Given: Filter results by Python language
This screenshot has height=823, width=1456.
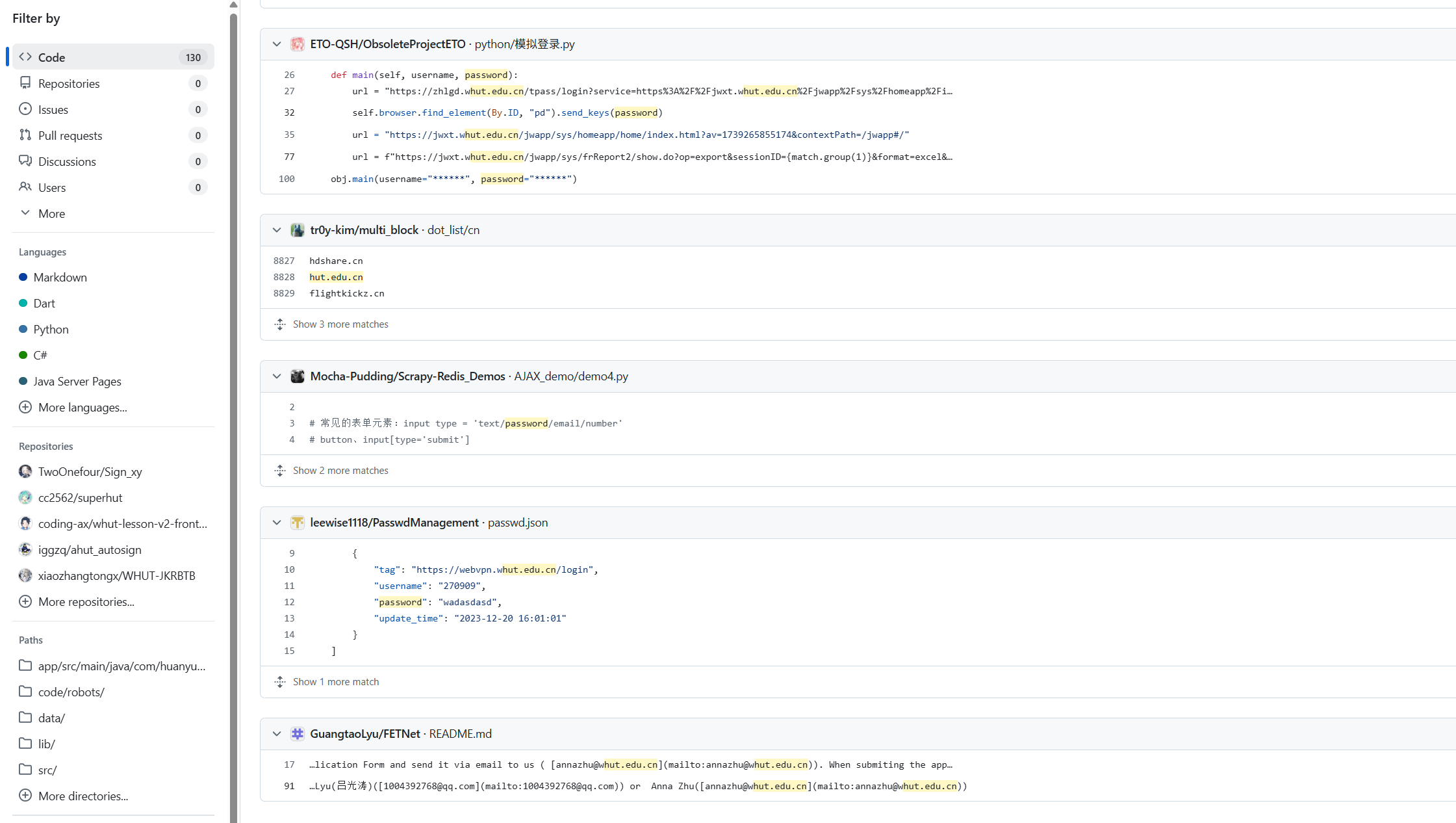Looking at the screenshot, I should click(x=51, y=330).
